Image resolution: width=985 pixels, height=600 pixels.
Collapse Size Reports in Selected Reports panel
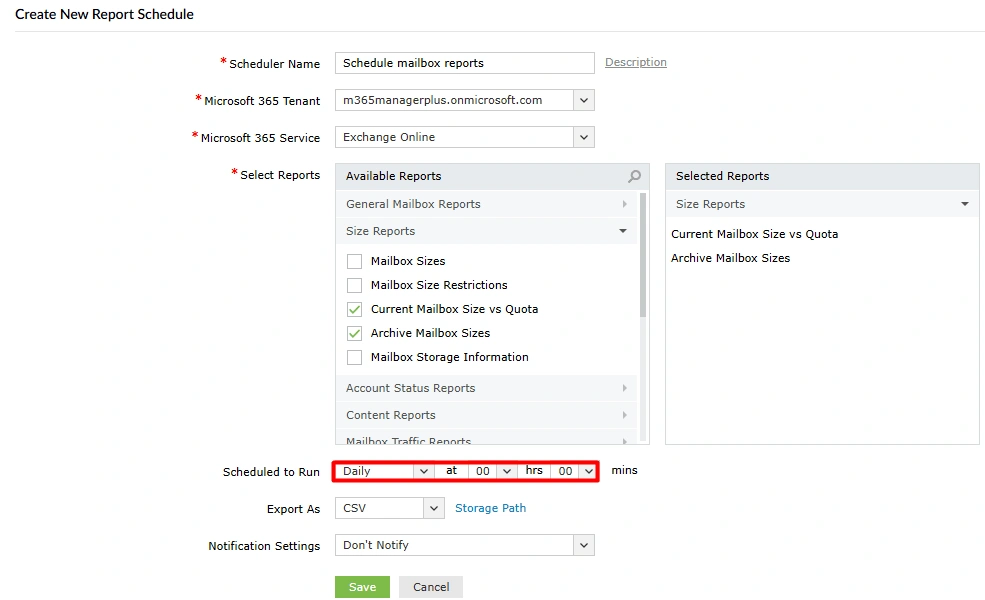[x=963, y=203]
